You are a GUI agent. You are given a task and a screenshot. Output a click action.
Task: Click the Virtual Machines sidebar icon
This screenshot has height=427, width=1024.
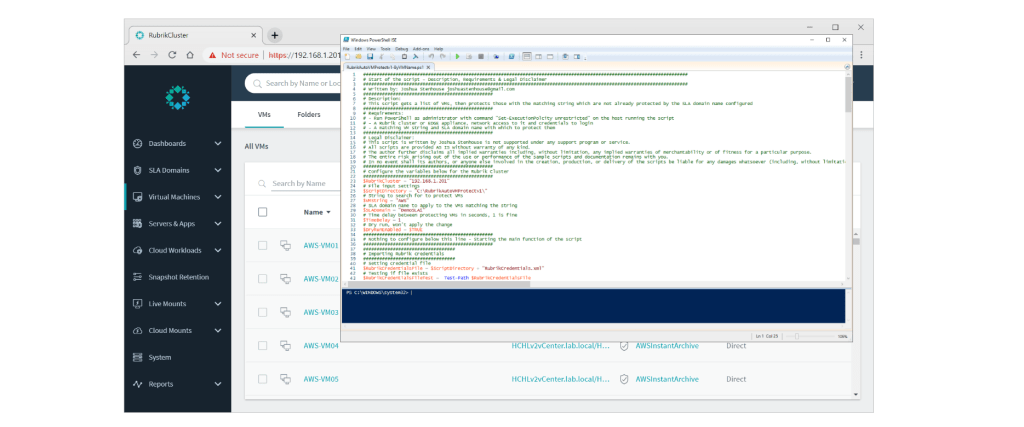137,197
